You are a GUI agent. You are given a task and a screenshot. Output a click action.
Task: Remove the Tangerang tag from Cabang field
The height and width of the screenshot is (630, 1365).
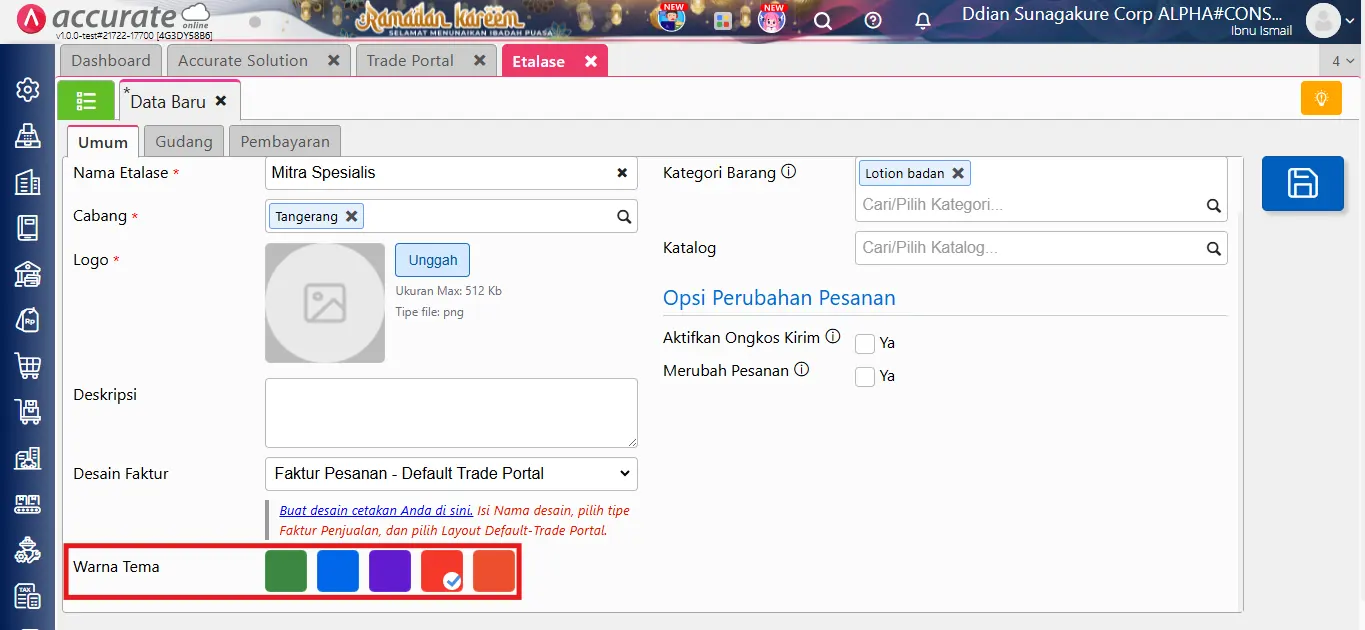pyautogui.click(x=351, y=215)
